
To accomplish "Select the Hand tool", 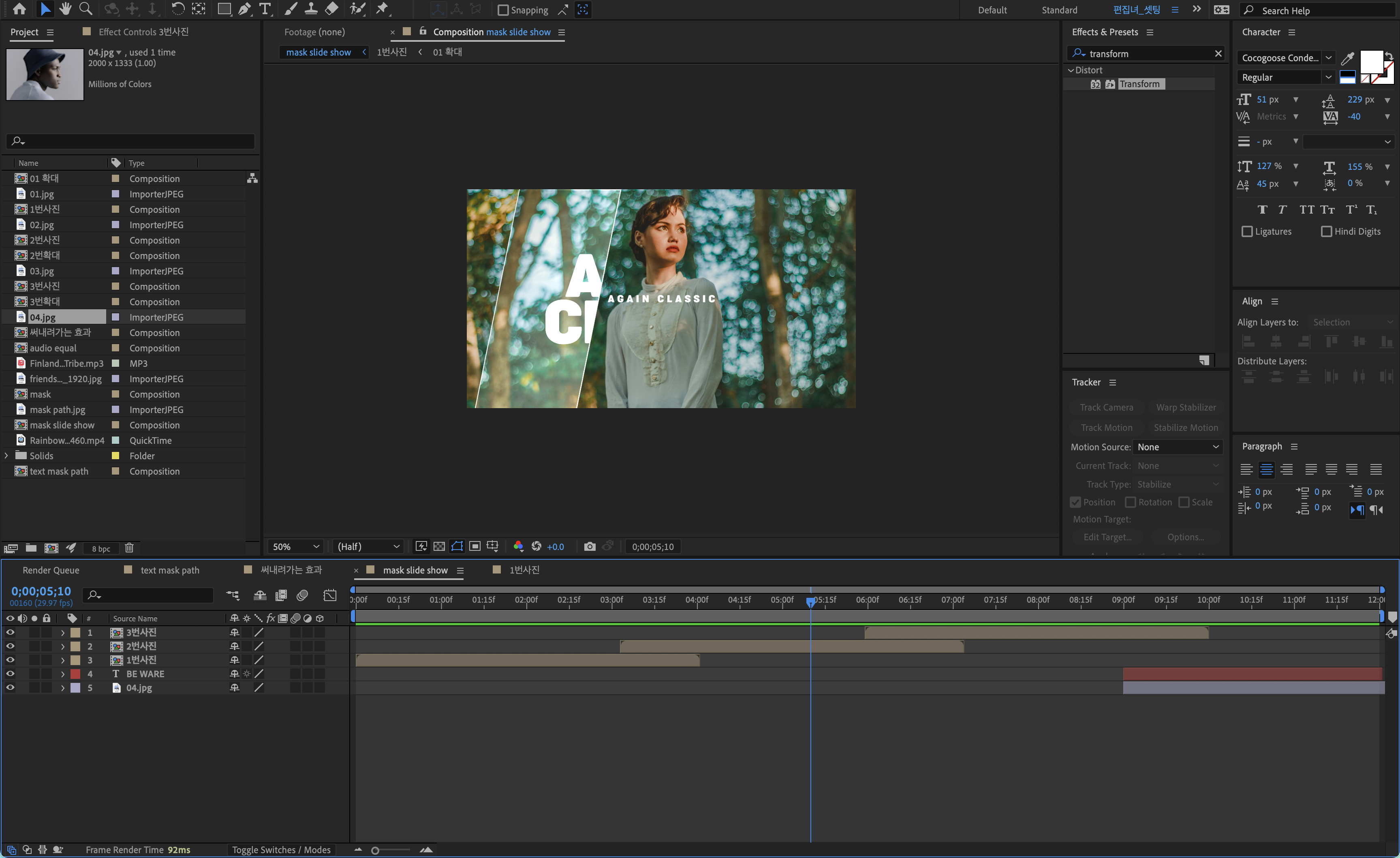I will (65, 9).
